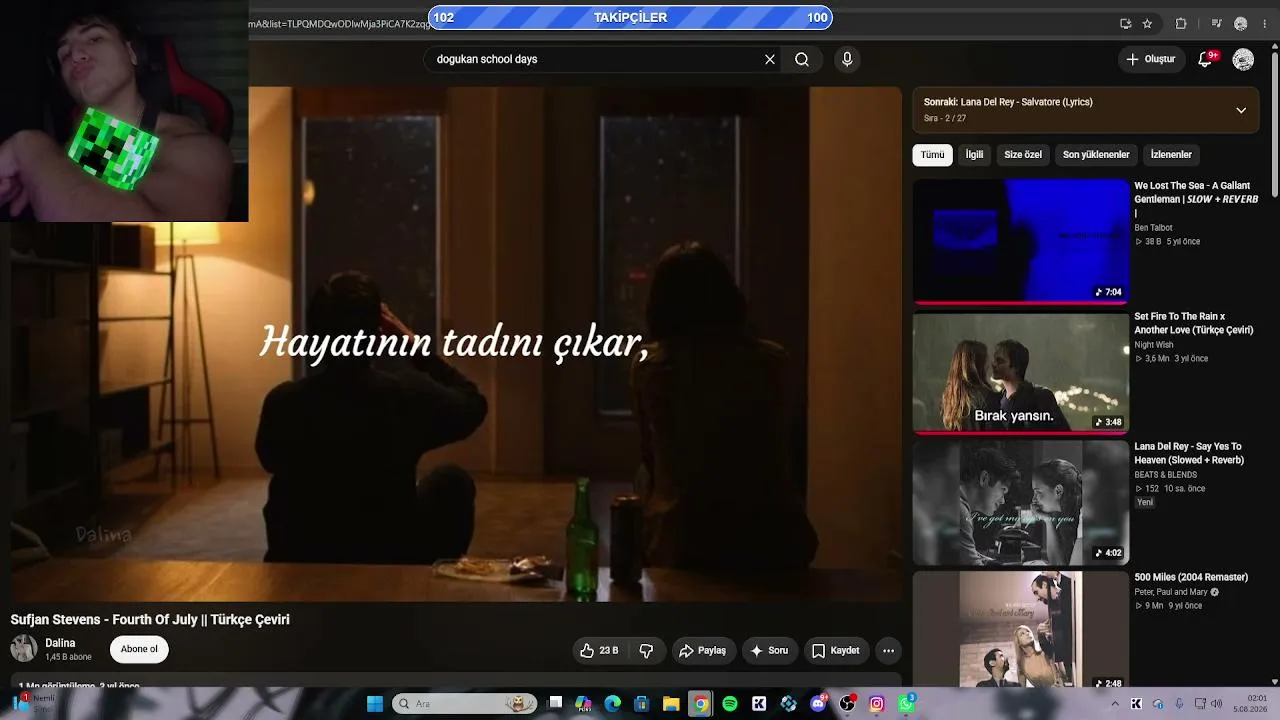Open Discord from the taskbar
This screenshot has height=720, width=1280.
[818, 704]
